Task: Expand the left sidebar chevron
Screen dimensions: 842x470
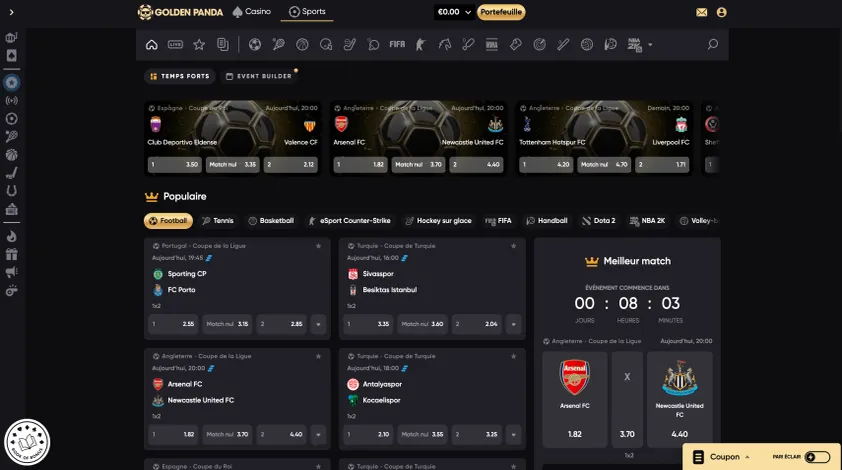Action: pyautogui.click(x=11, y=12)
